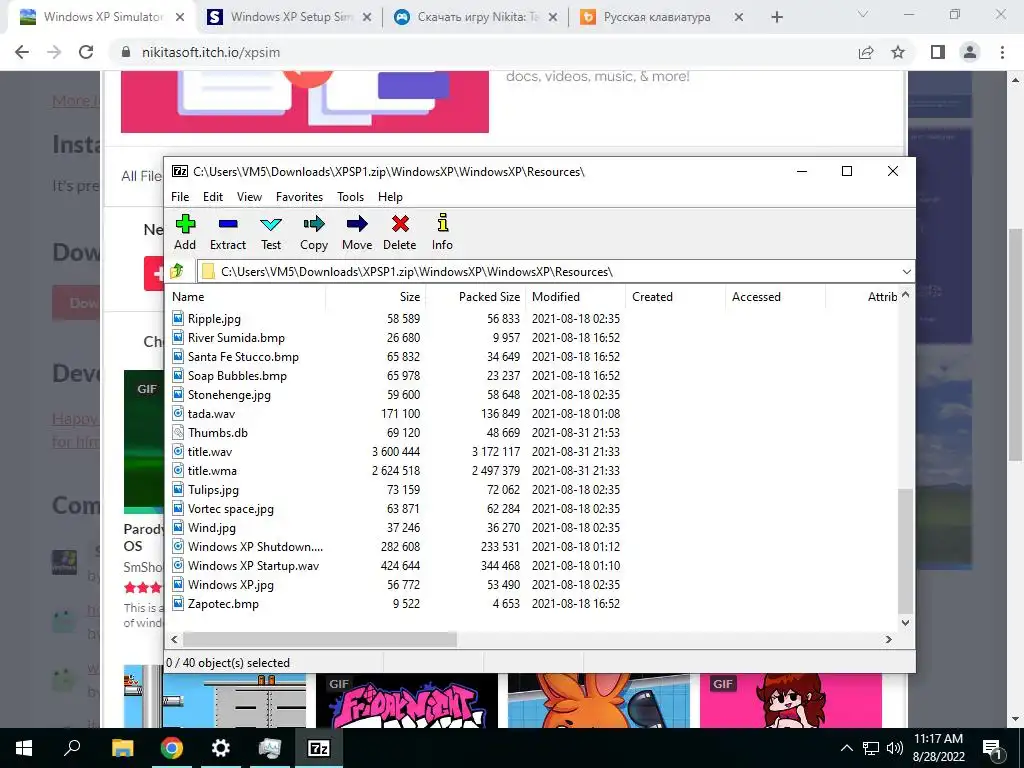The width and height of the screenshot is (1024, 768).
Task: Open Chrome's three-dot menu
Action: coord(1002,52)
